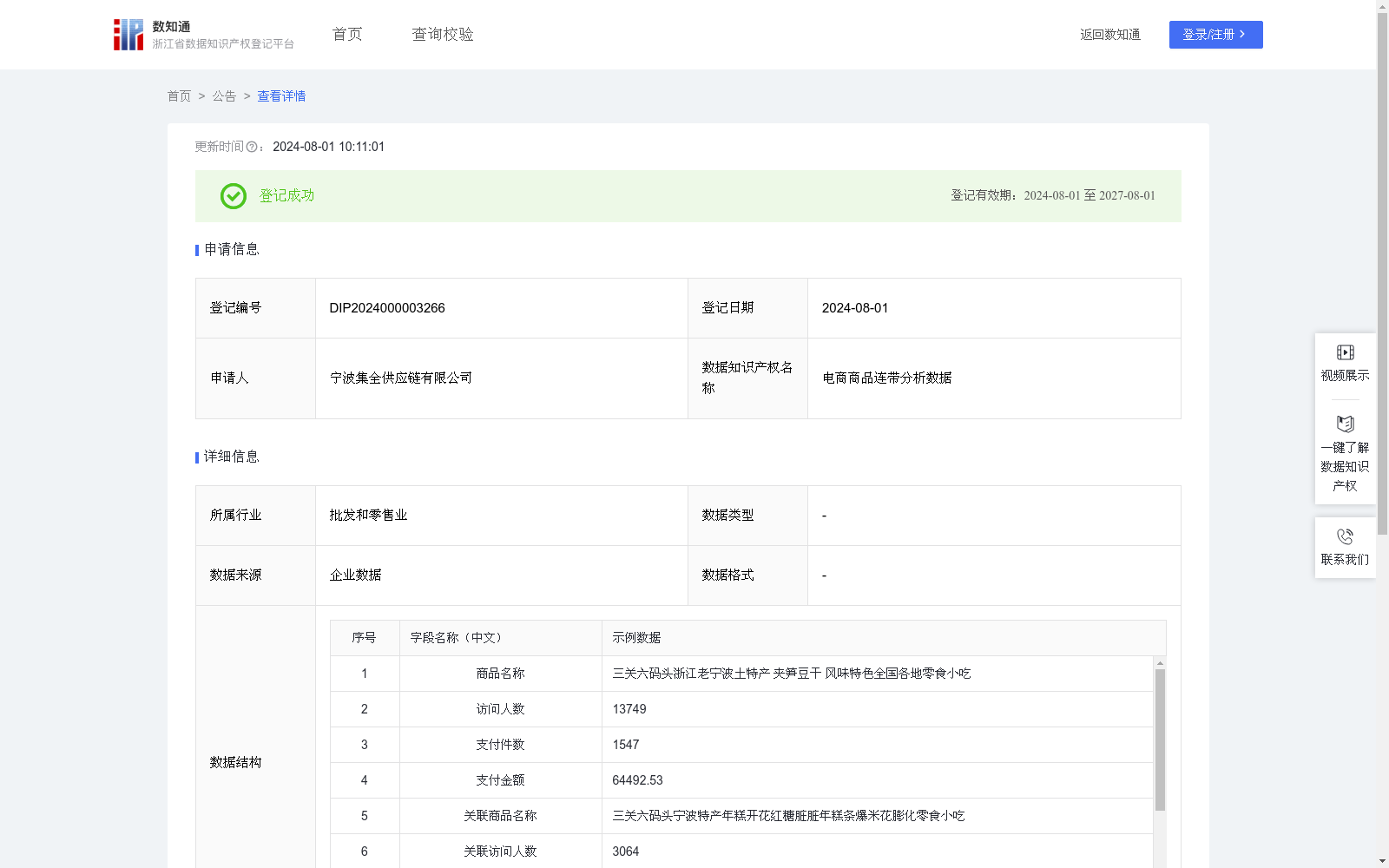The image size is (1389, 868).
Task: Click the 序号 column header
Action: click(x=365, y=638)
